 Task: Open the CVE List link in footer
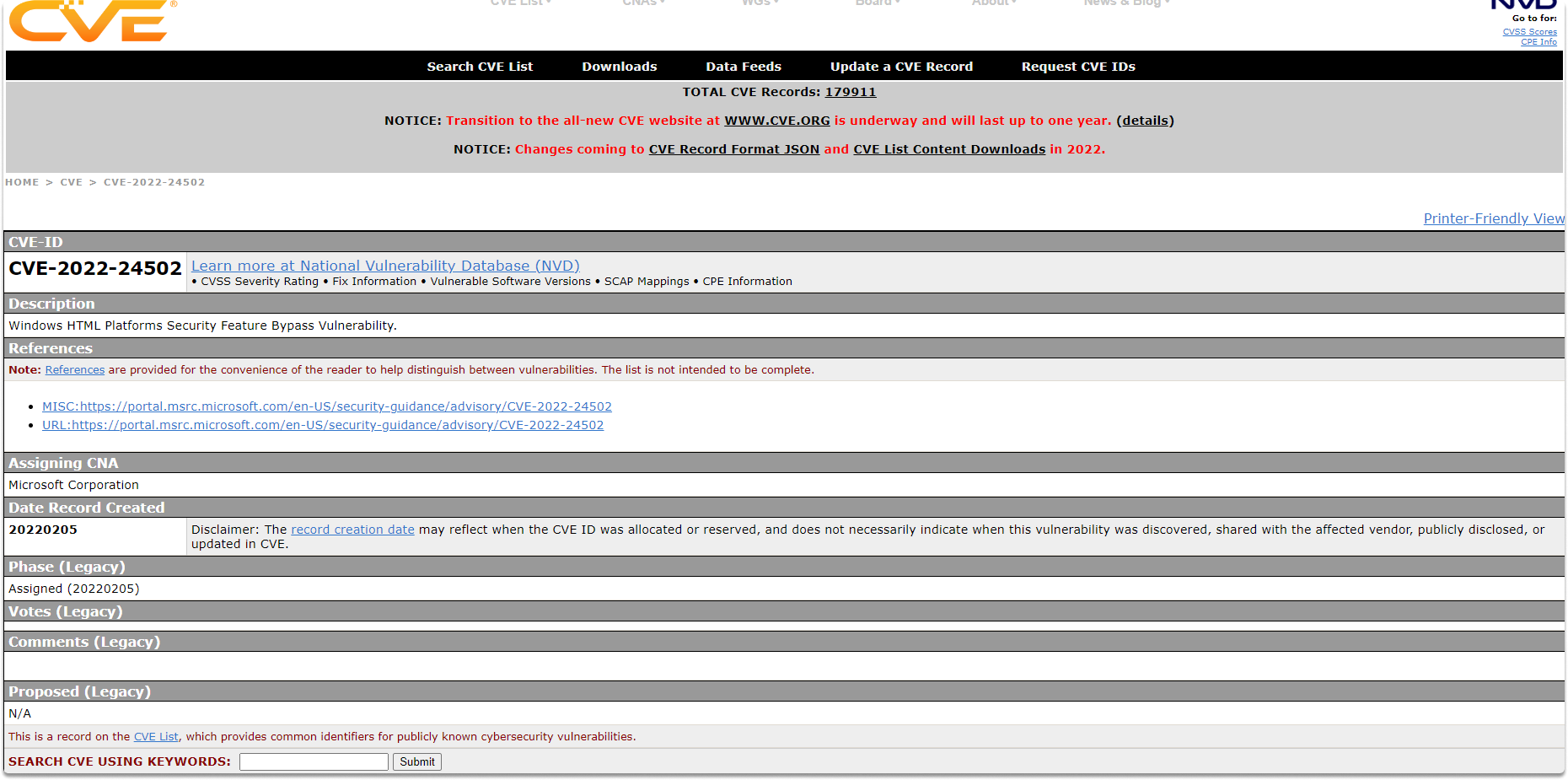156,737
